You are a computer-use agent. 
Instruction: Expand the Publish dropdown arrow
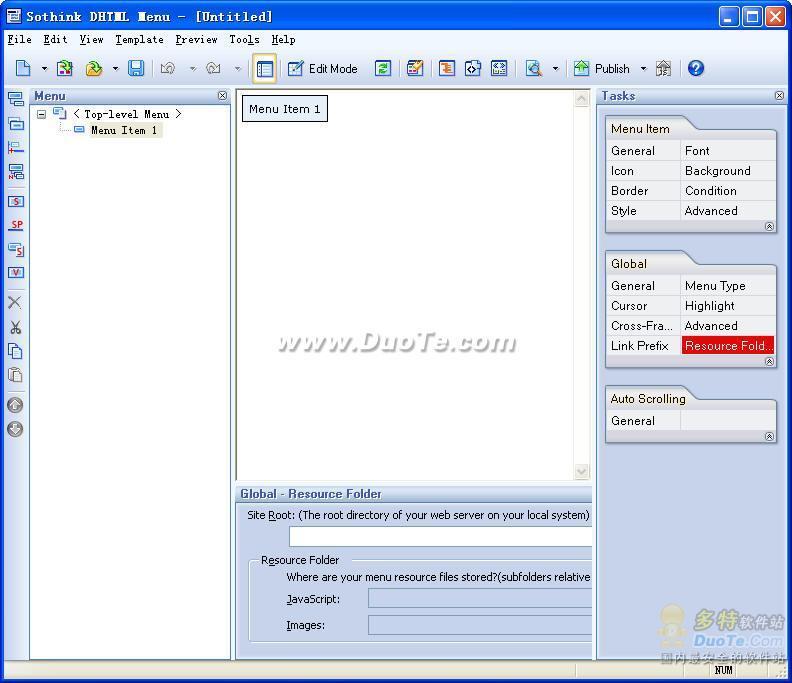pyautogui.click(x=644, y=68)
